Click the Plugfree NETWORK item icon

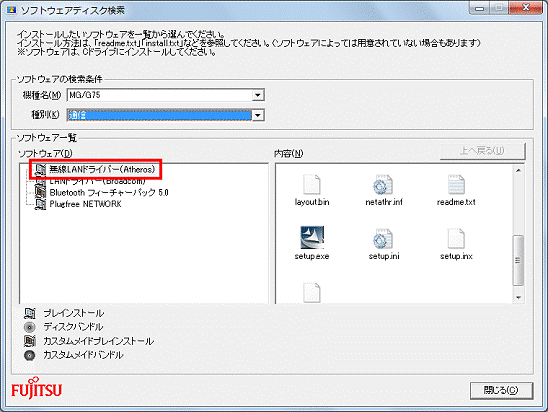40,204
